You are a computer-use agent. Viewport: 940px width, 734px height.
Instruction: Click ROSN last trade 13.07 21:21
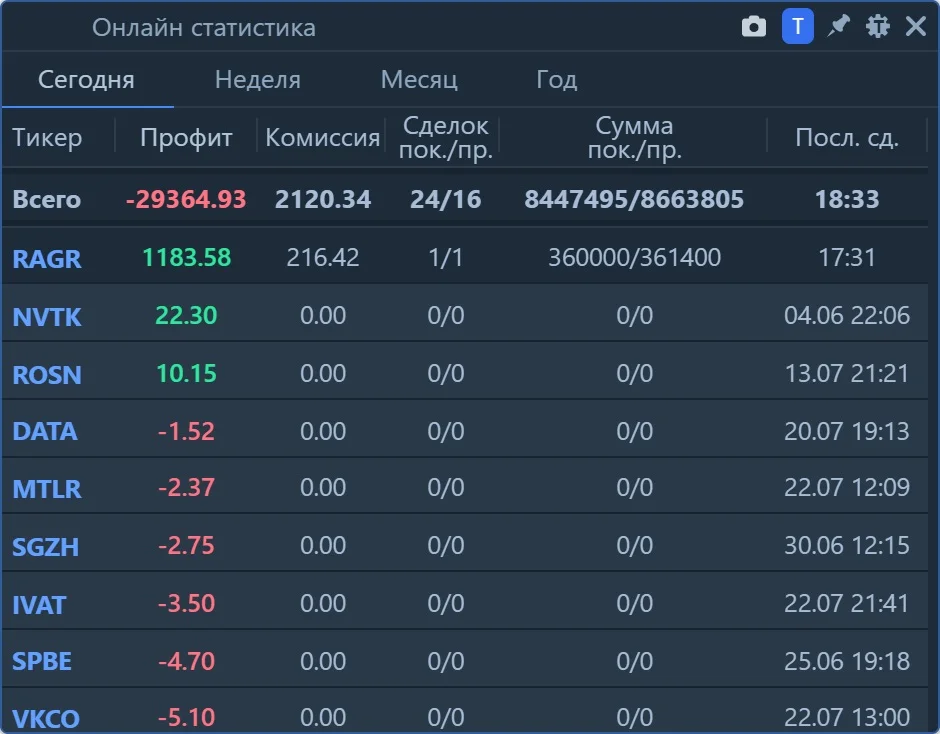846,374
